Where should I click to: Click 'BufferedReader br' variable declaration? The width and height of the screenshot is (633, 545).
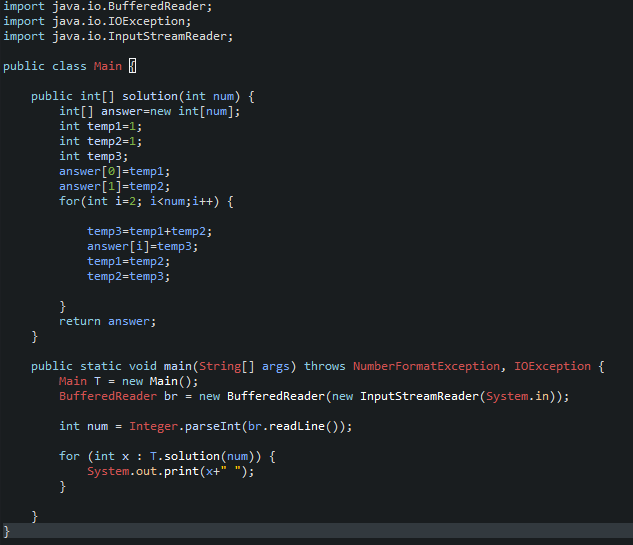coord(118,396)
